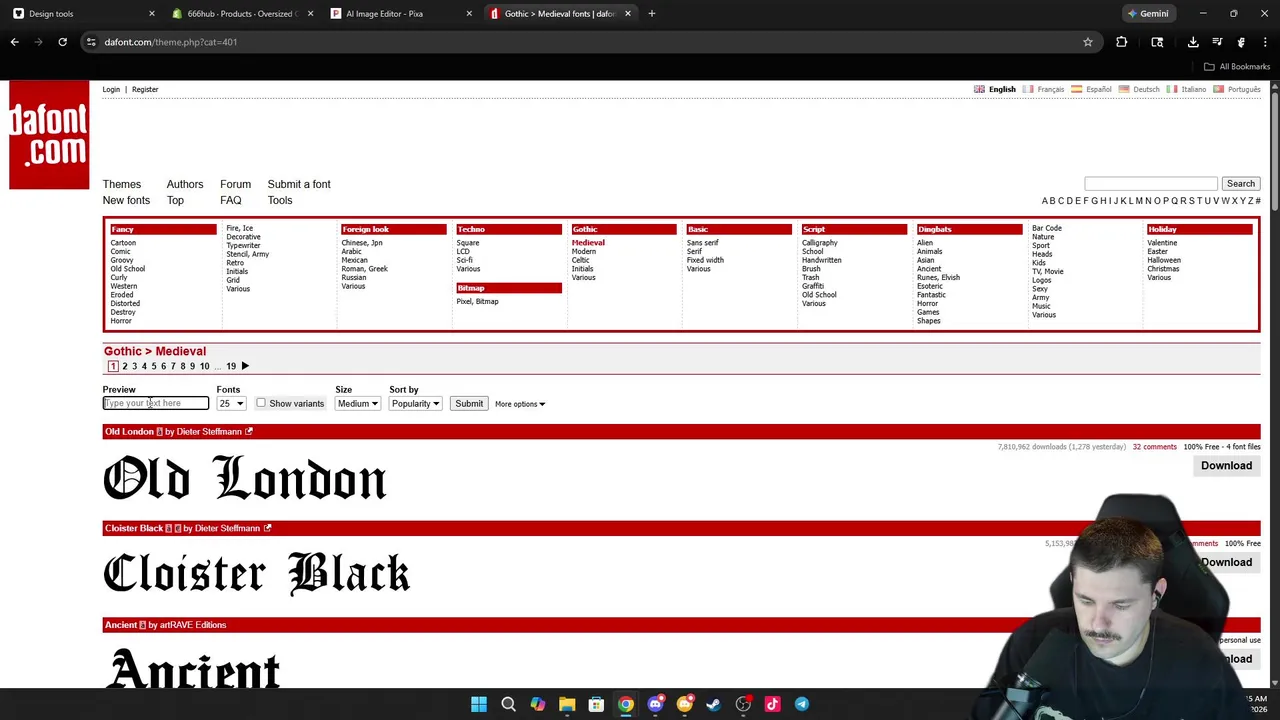Open Submit a font page

pos(299,184)
